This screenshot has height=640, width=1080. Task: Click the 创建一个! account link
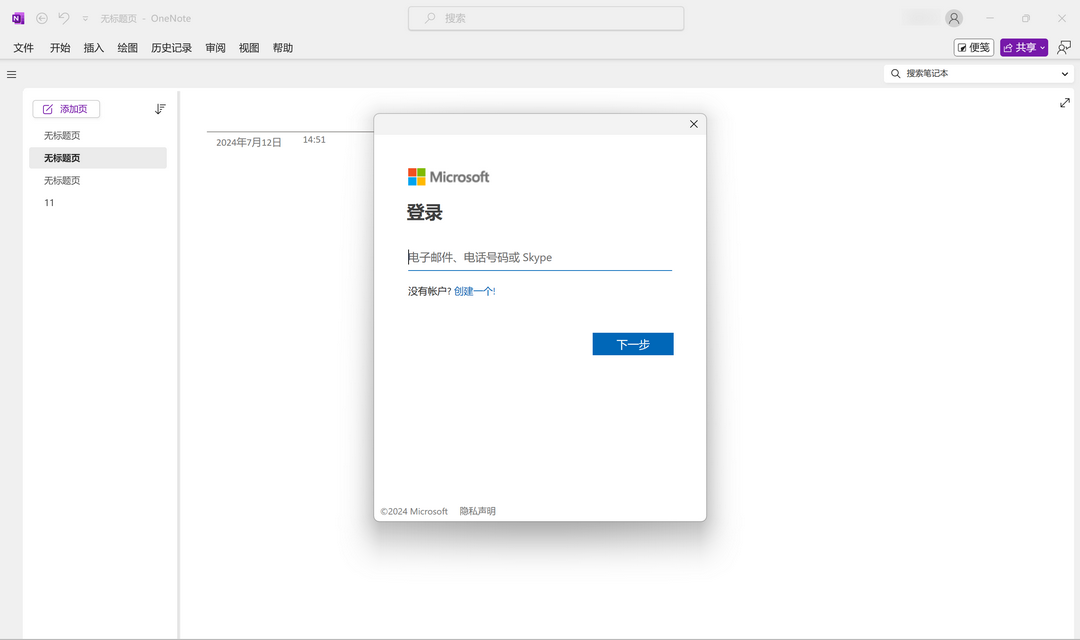click(x=477, y=290)
